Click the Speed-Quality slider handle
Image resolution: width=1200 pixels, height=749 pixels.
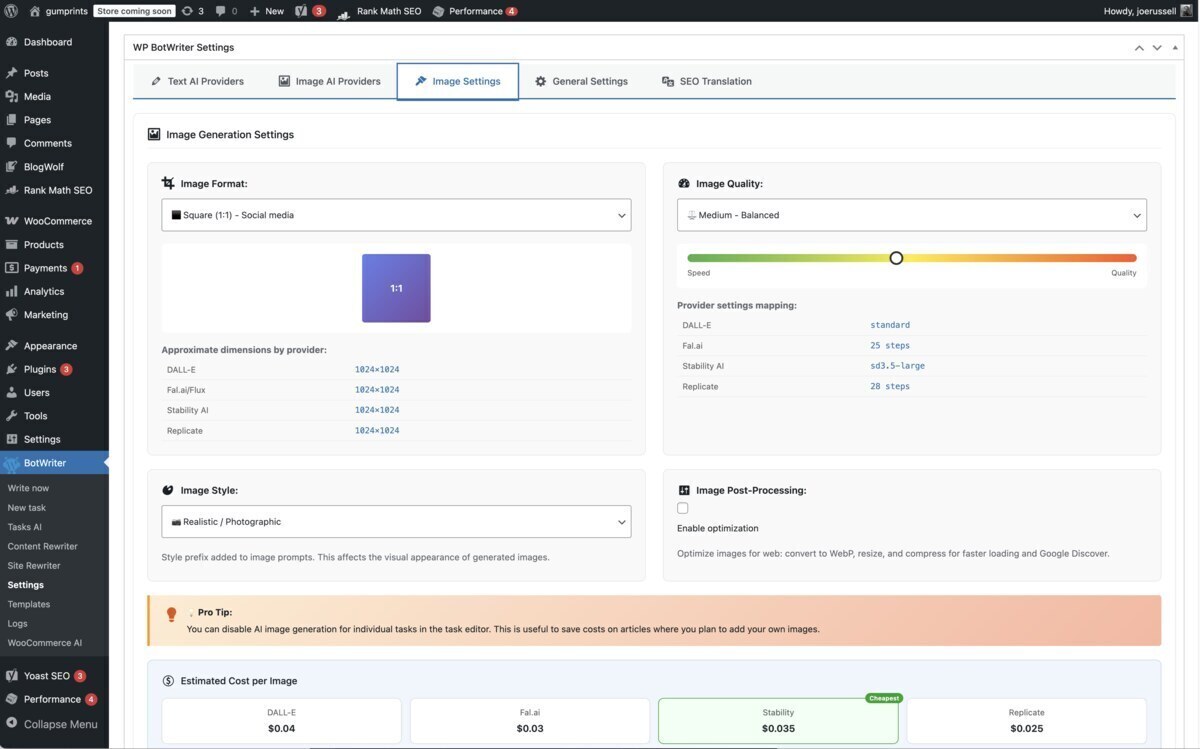coord(896,257)
